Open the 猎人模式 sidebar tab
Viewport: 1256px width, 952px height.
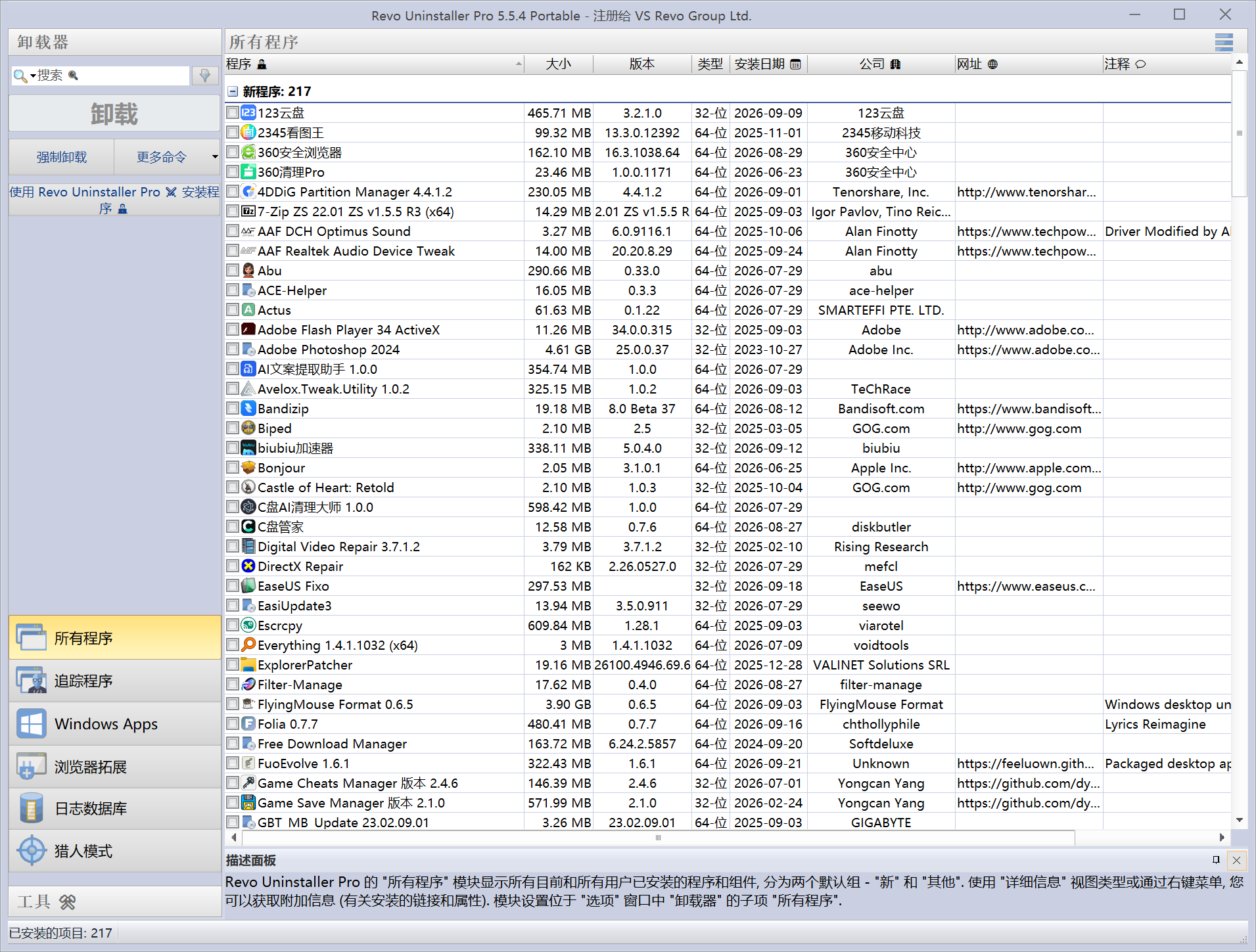tap(115, 851)
